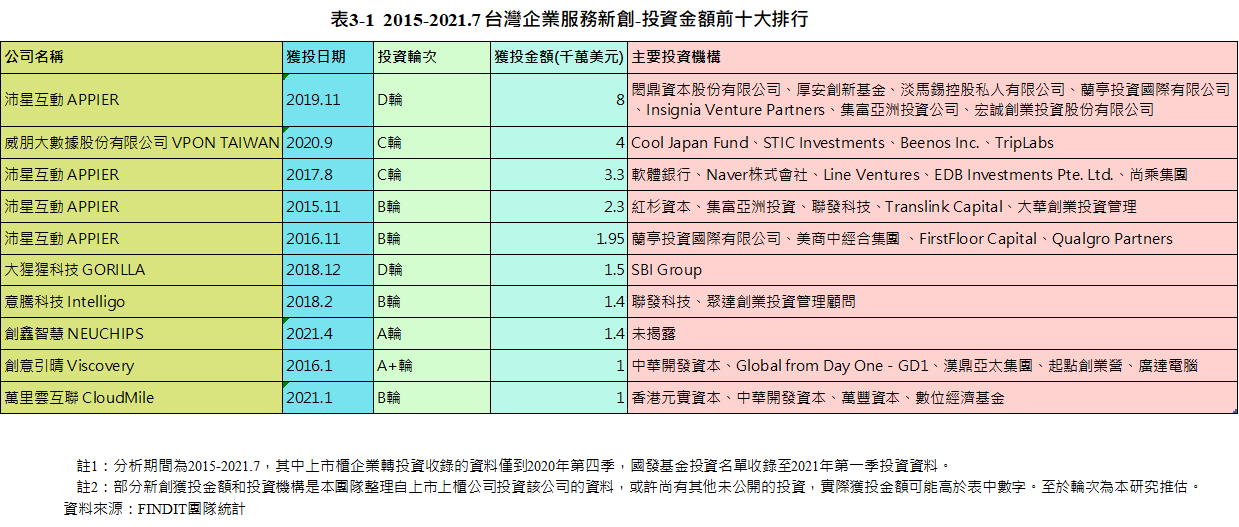Click the date cell 2021.4
Image resolution: width=1239 pixels, height=527 pixels.
(x=329, y=334)
